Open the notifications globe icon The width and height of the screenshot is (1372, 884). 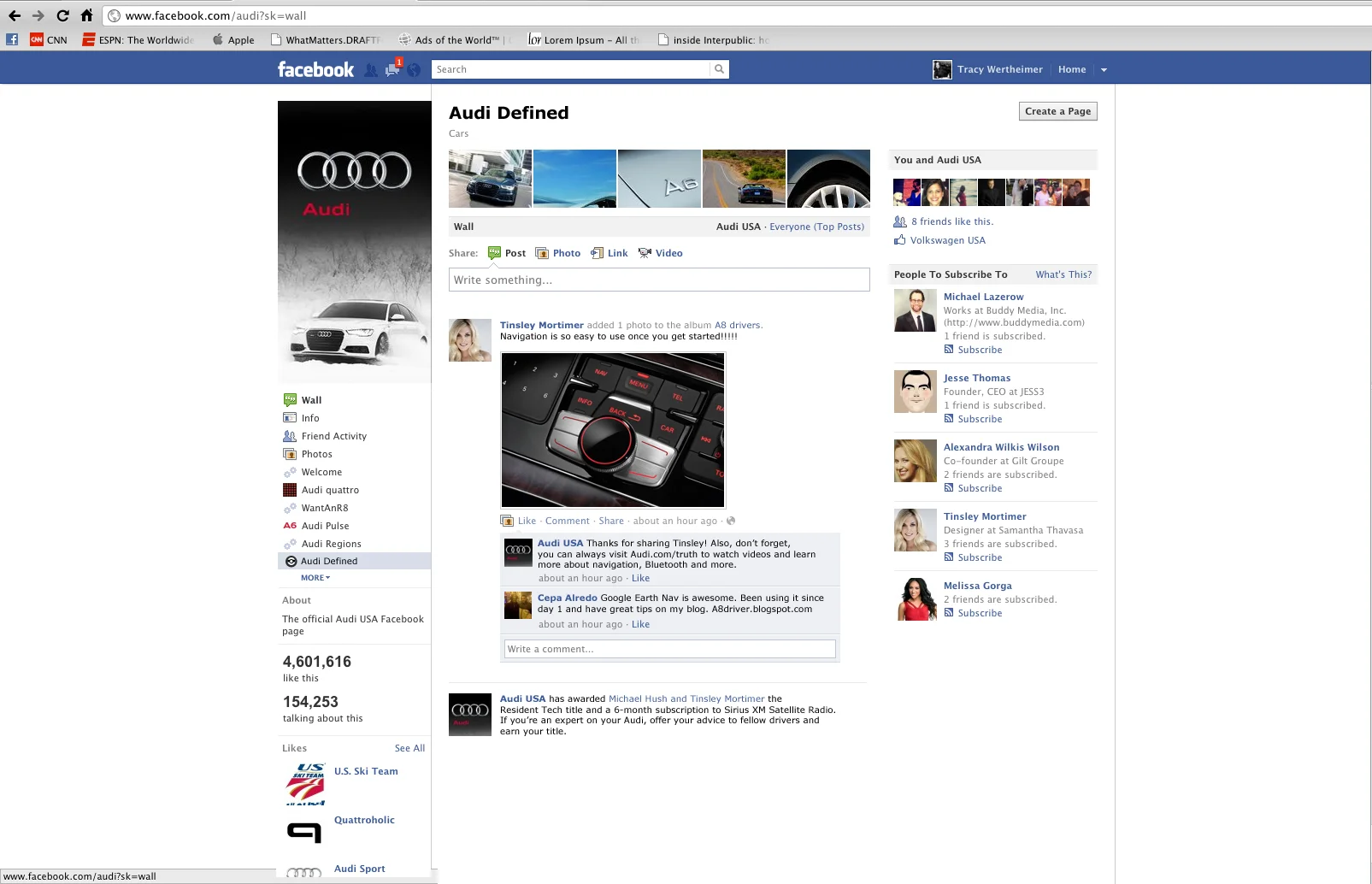[414, 69]
